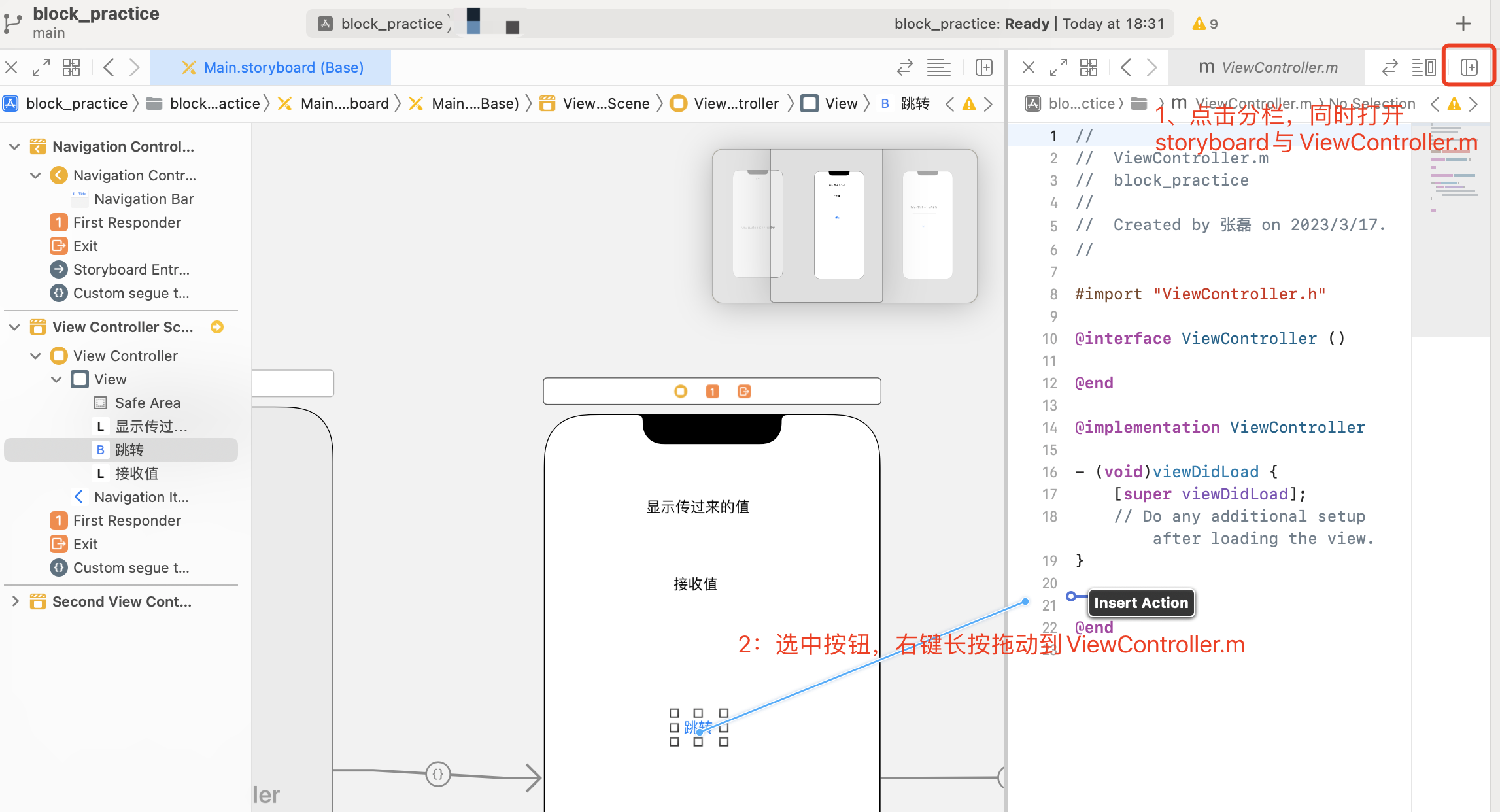Jump to the previous issue in the storyboard jump bar

949,104
